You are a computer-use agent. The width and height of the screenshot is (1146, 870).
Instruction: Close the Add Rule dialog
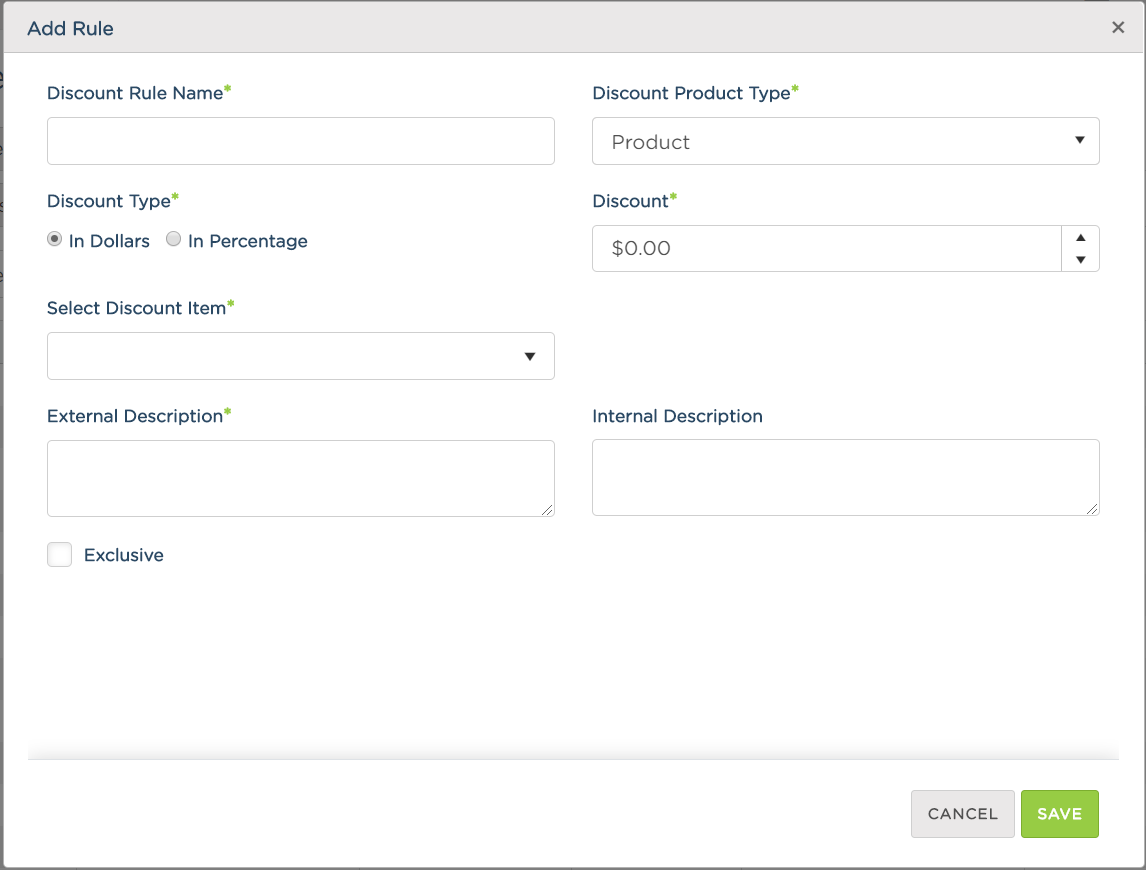(x=1117, y=28)
